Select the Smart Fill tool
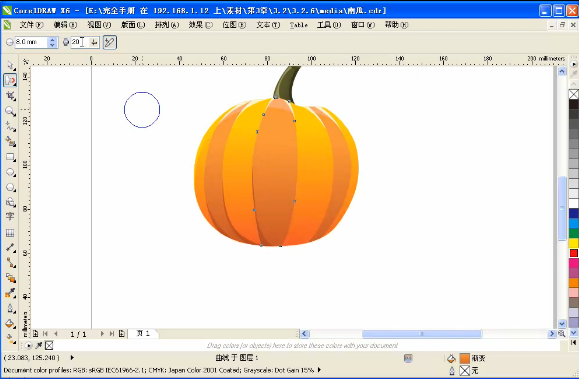 [10, 141]
